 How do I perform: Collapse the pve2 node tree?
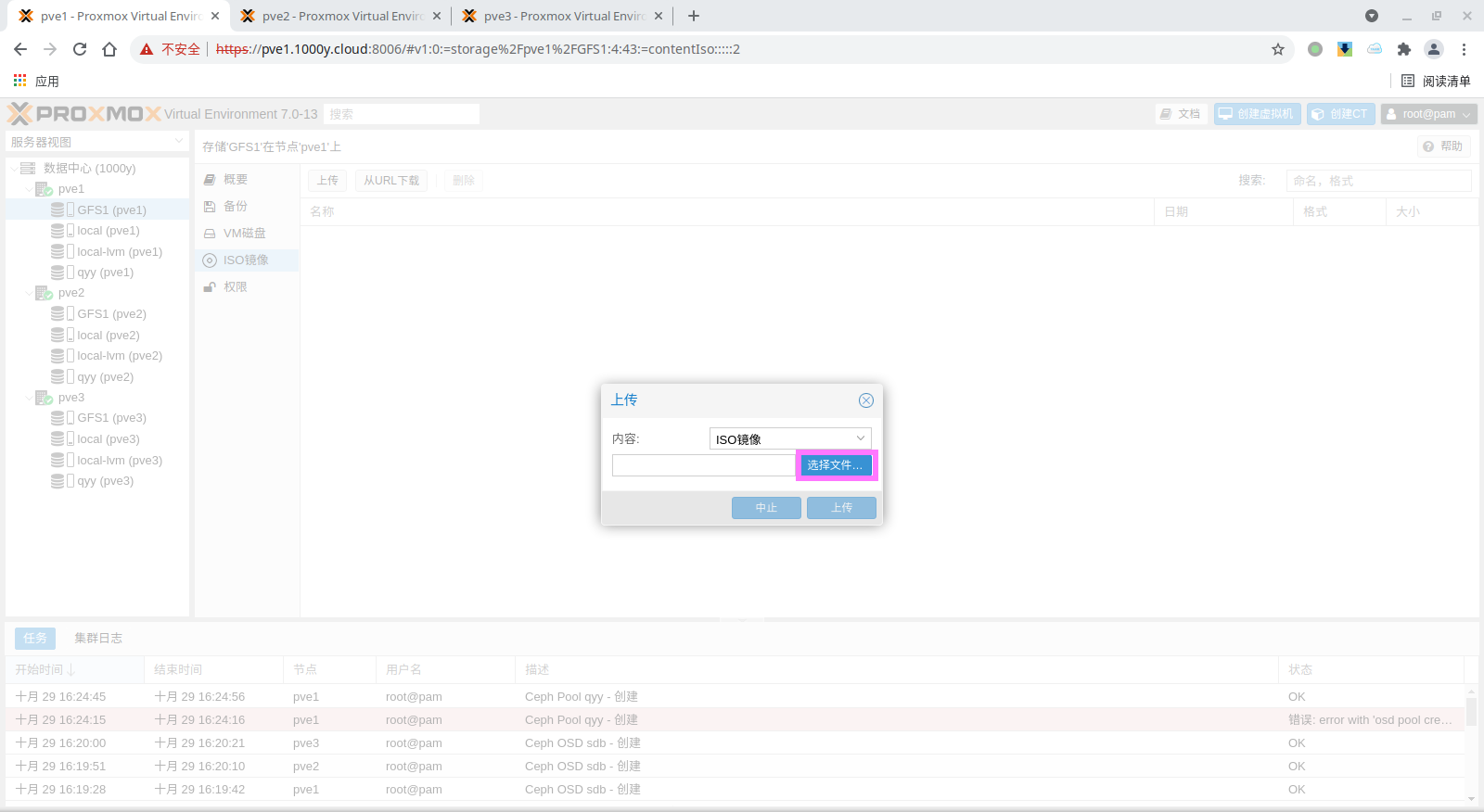[29, 293]
